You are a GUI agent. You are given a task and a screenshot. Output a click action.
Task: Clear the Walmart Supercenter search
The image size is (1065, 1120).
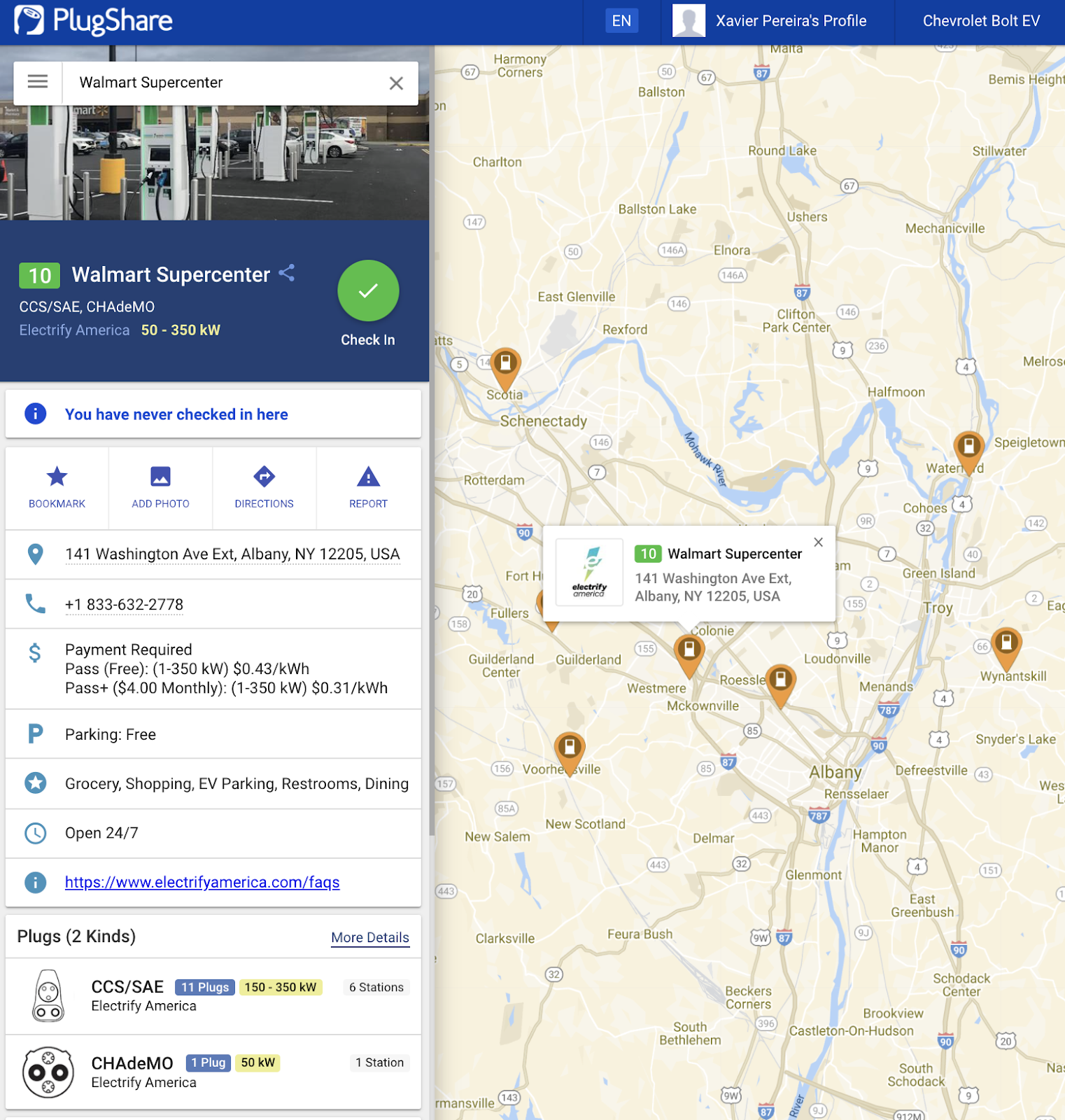(x=396, y=83)
